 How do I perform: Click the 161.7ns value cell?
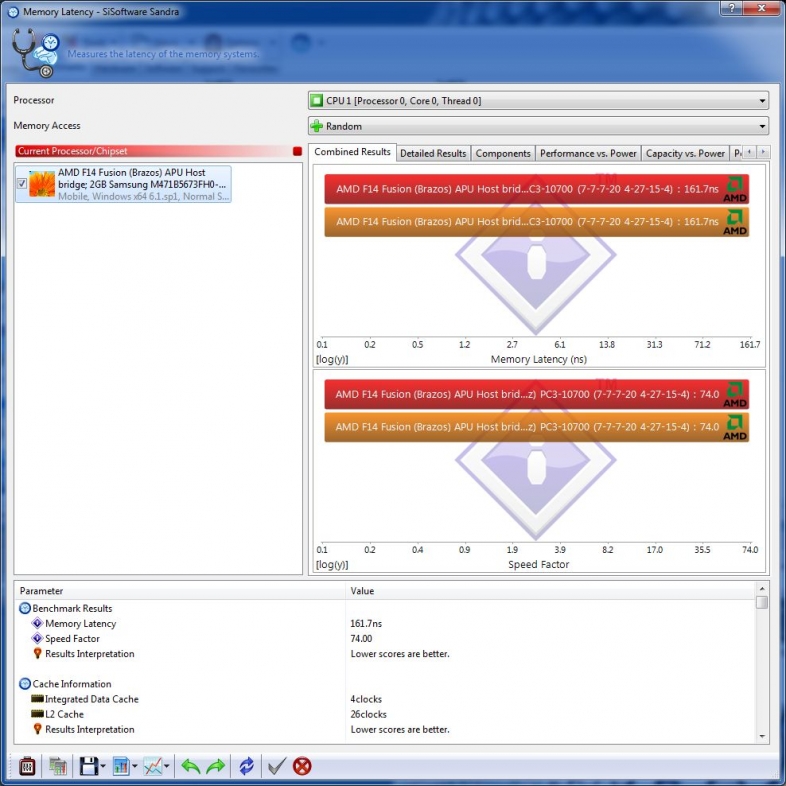click(366, 624)
